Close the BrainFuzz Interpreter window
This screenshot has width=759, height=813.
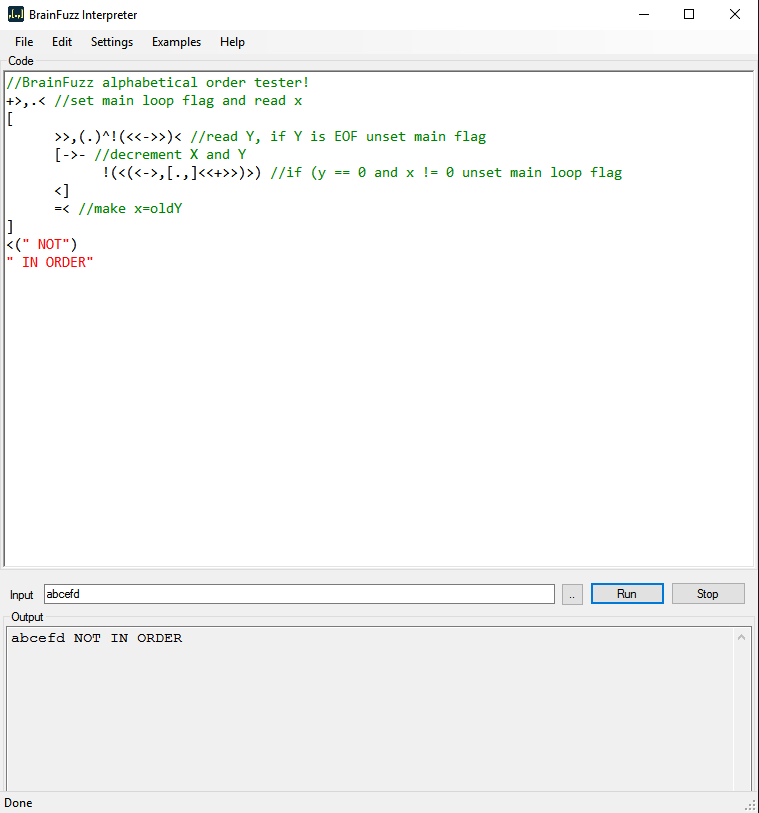tap(735, 15)
